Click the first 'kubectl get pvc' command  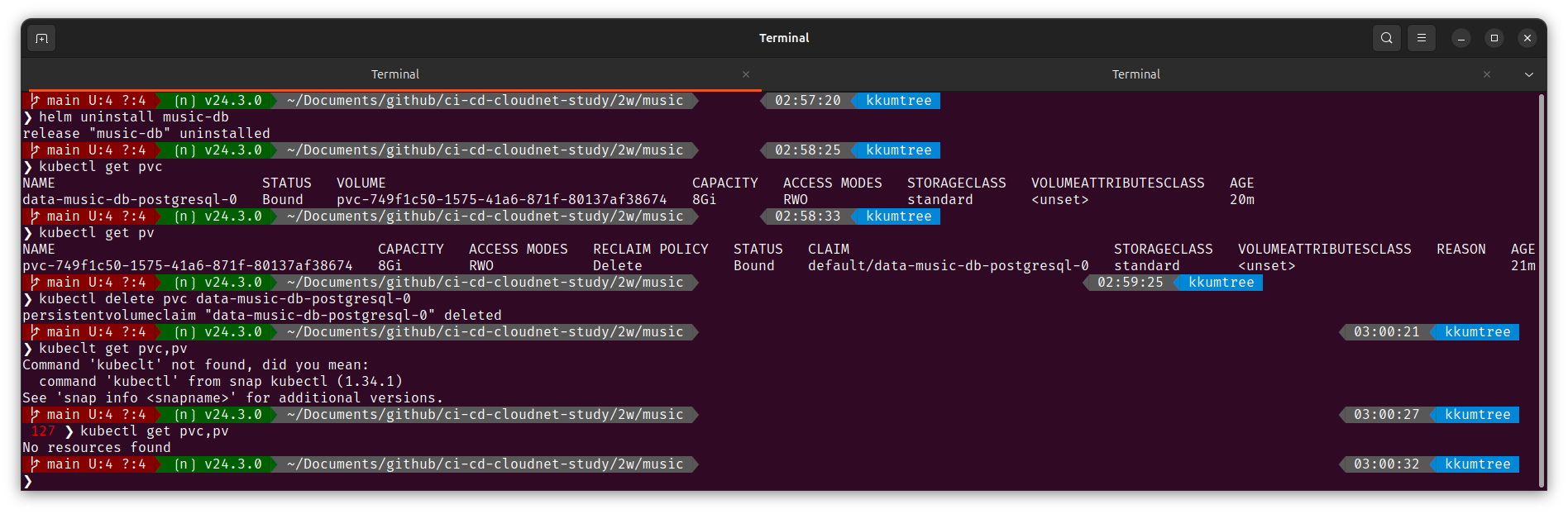pos(101,167)
